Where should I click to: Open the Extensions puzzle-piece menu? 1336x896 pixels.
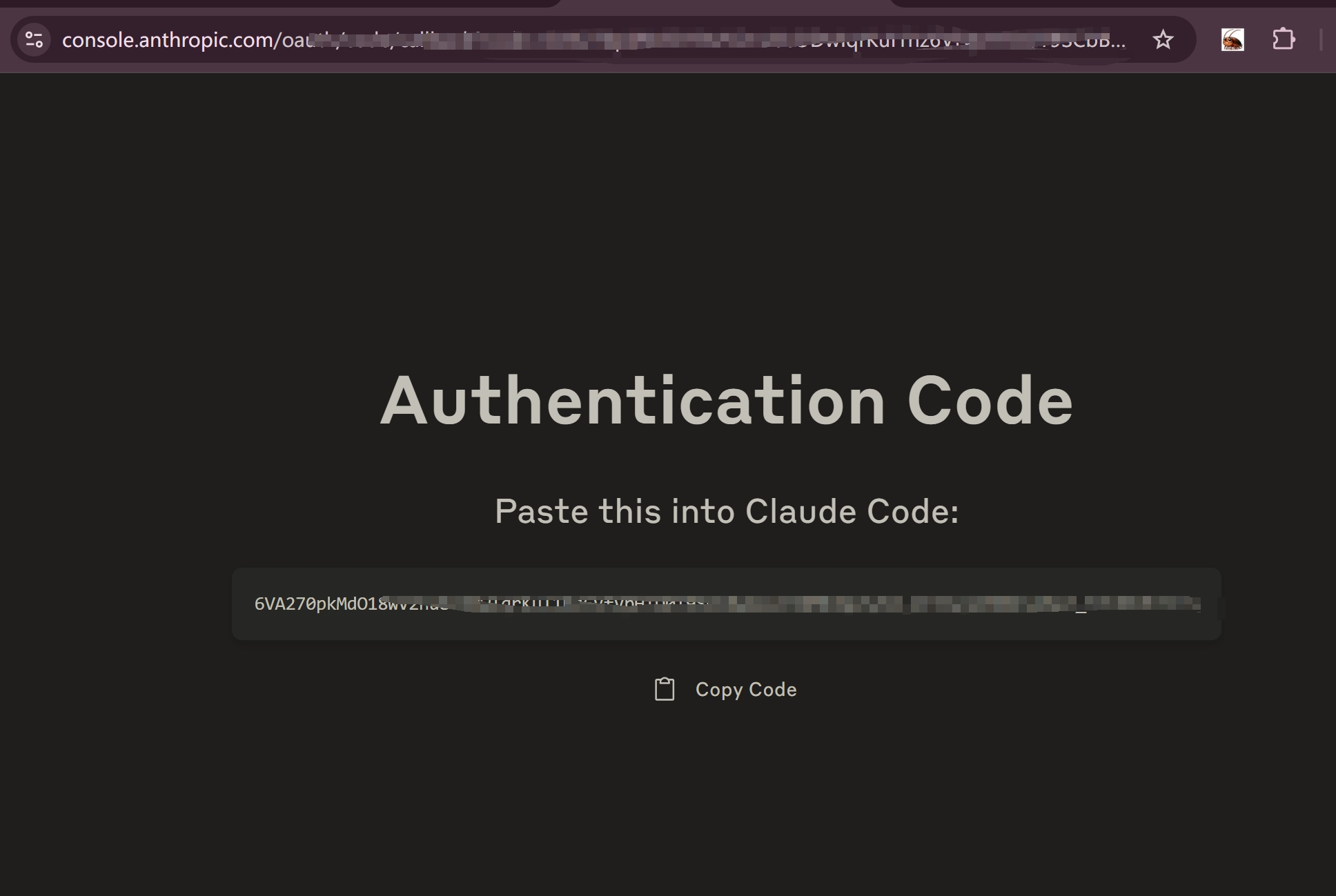tap(1284, 39)
